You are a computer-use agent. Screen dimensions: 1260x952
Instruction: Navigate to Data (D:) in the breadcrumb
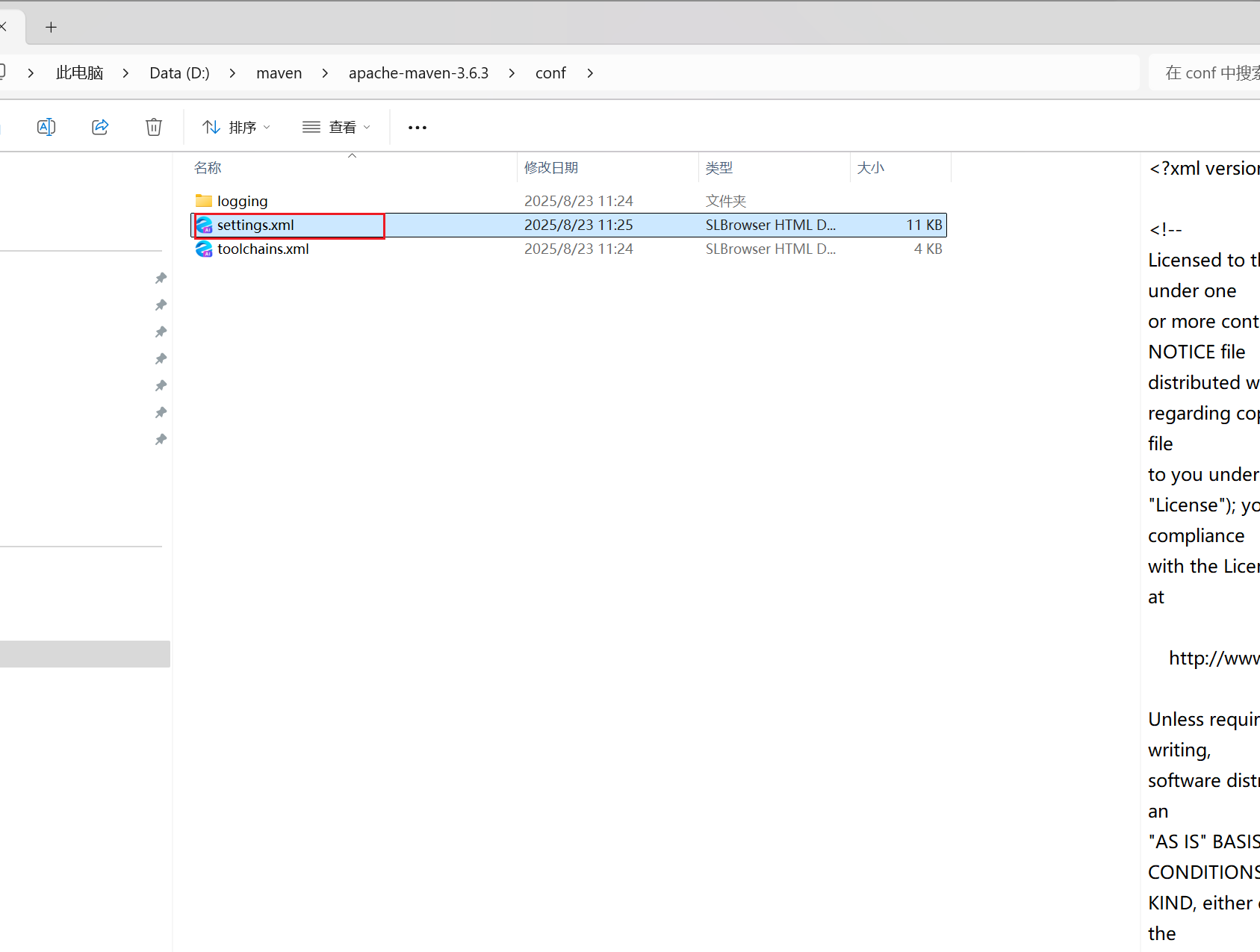pyautogui.click(x=179, y=73)
